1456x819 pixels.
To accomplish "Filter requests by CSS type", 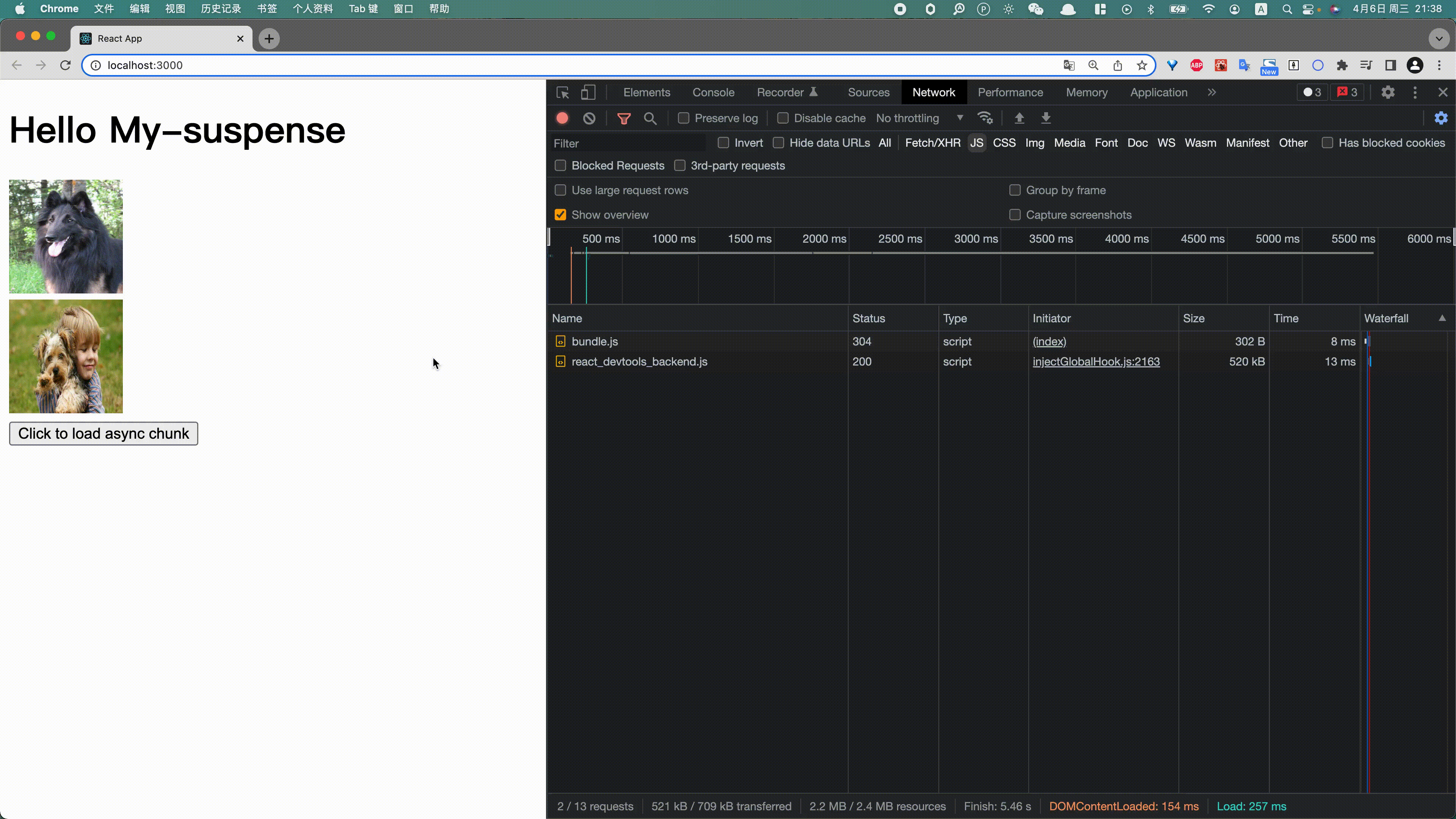I will pyautogui.click(x=1004, y=143).
